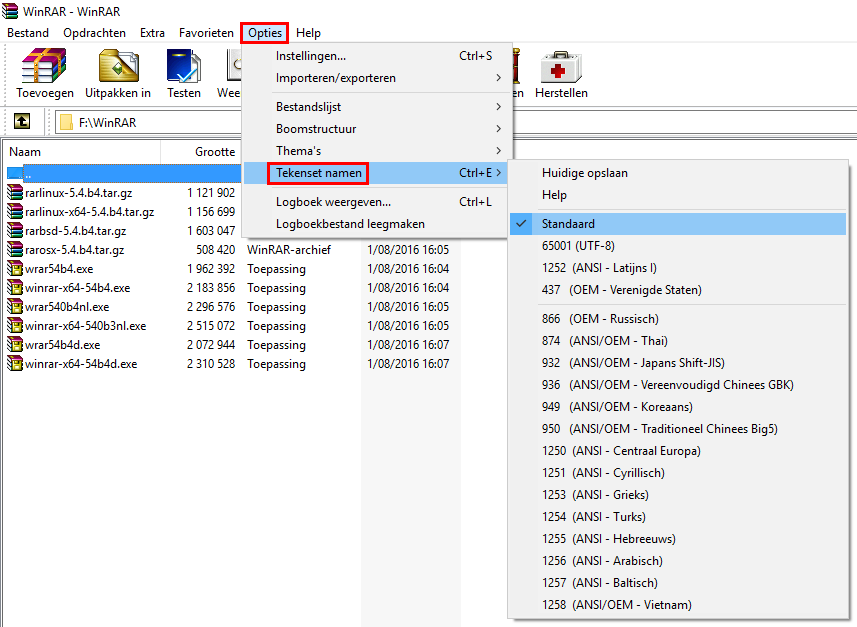Click the rarbsd-5.4.b4.tar.gz archive icon

click(15, 231)
